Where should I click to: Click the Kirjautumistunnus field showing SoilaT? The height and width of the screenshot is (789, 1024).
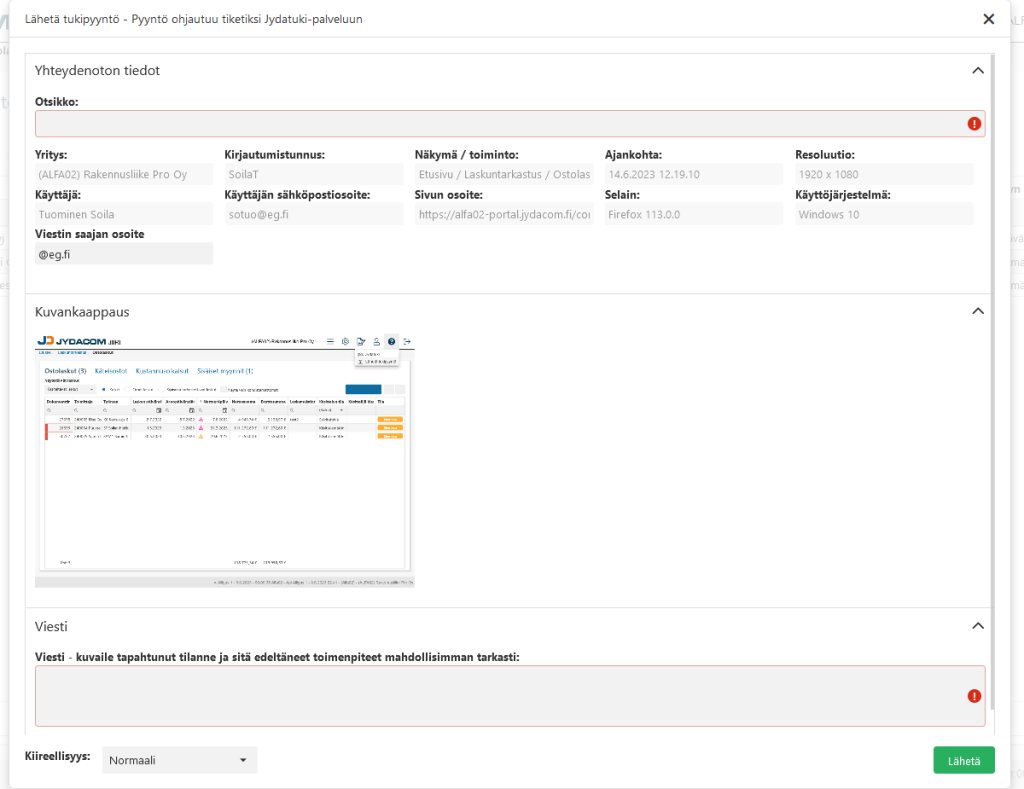click(x=314, y=174)
